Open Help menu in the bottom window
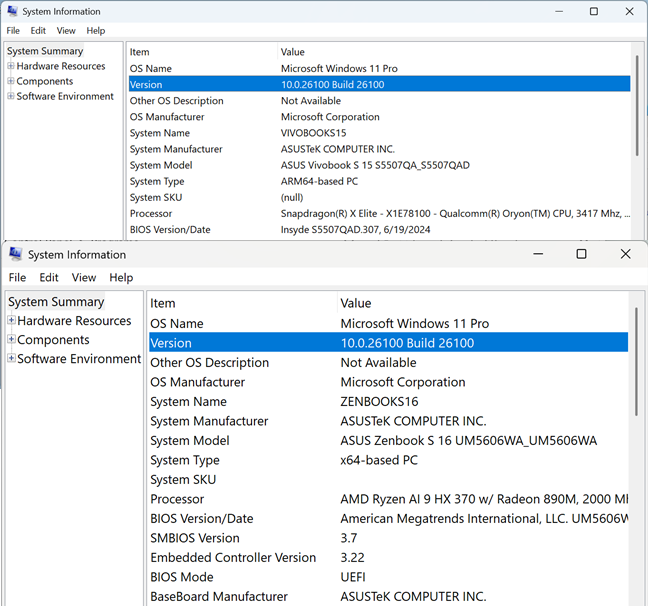The image size is (648, 606). click(x=121, y=277)
